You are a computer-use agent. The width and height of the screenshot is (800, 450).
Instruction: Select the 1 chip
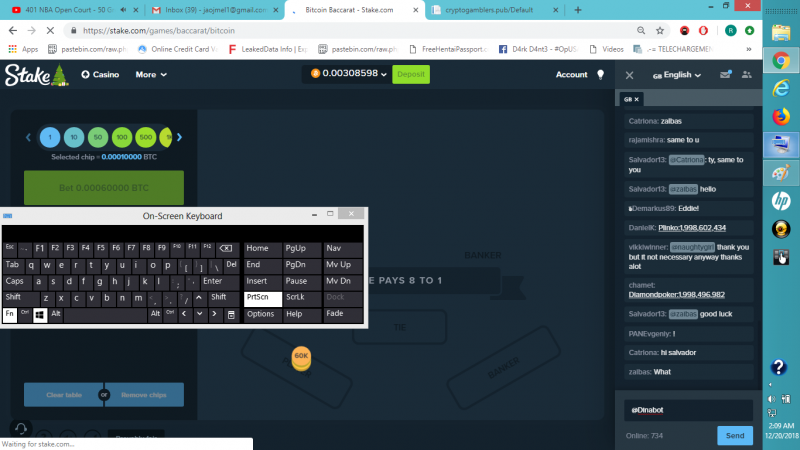50,137
